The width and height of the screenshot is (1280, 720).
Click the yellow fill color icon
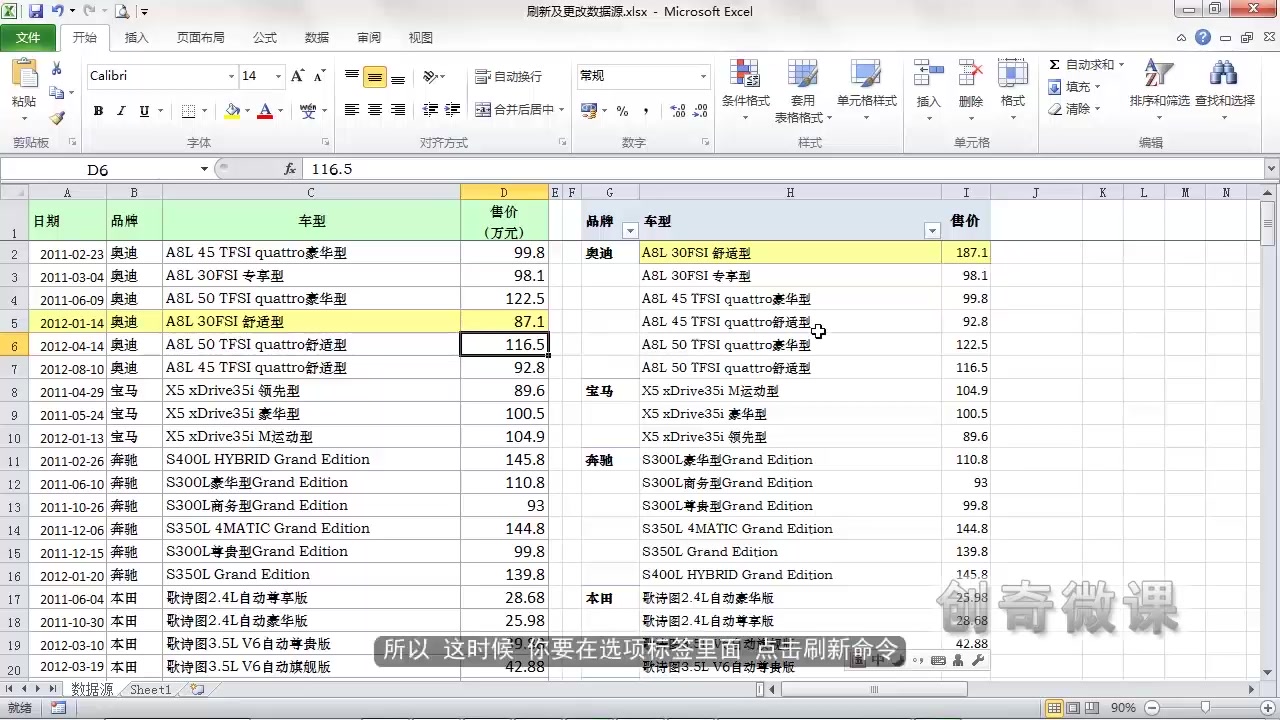click(x=232, y=110)
